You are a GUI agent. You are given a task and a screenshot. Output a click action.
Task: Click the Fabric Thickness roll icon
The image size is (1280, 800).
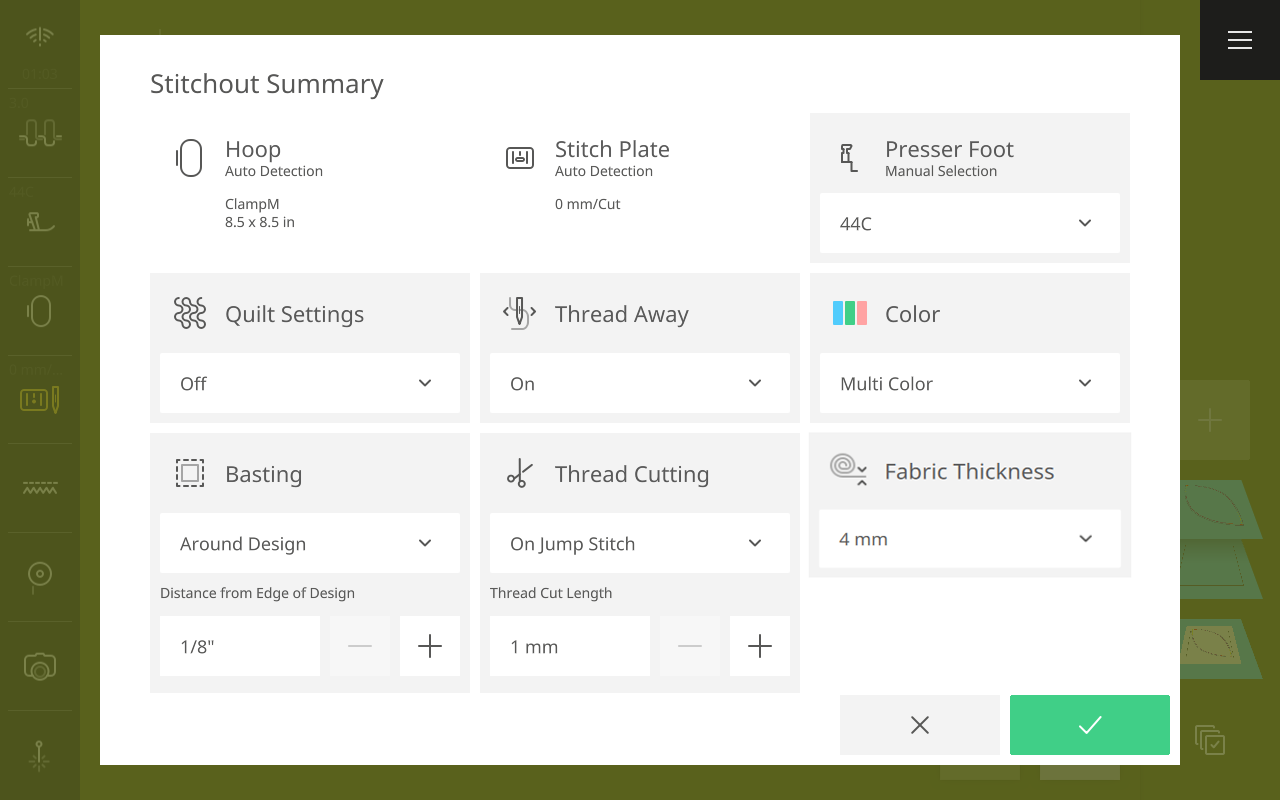[x=849, y=469]
